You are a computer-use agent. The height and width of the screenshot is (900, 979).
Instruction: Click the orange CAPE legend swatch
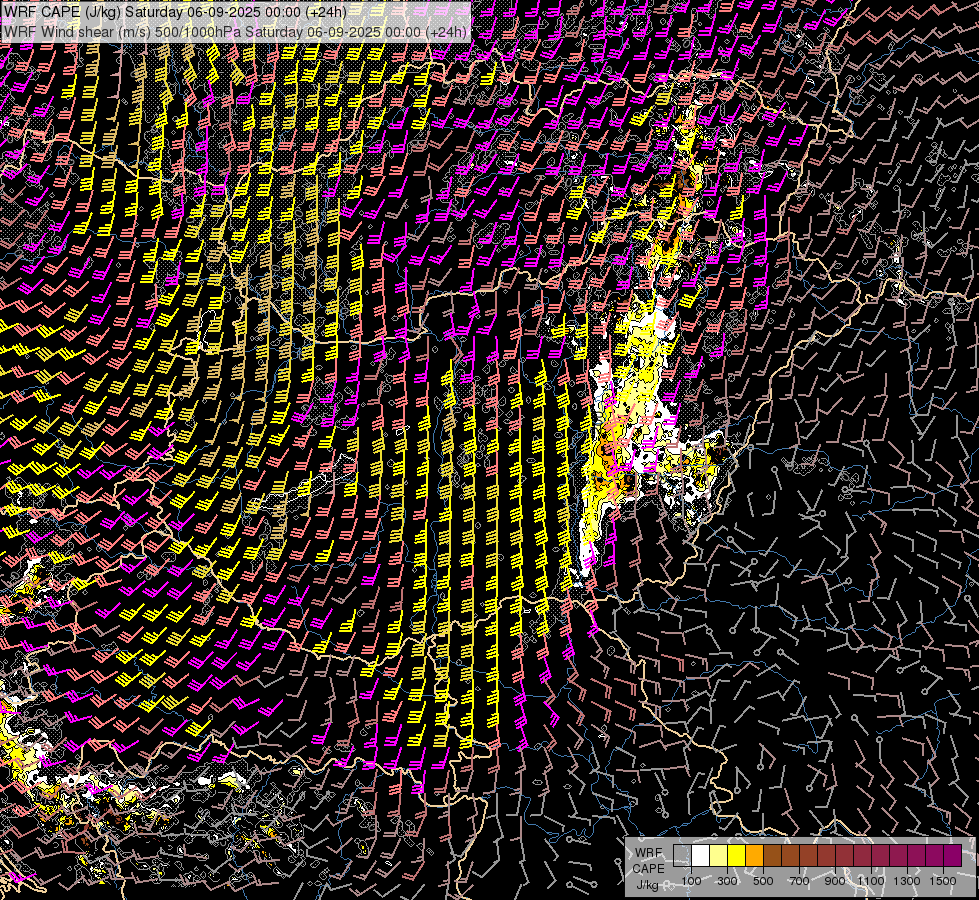754,856
